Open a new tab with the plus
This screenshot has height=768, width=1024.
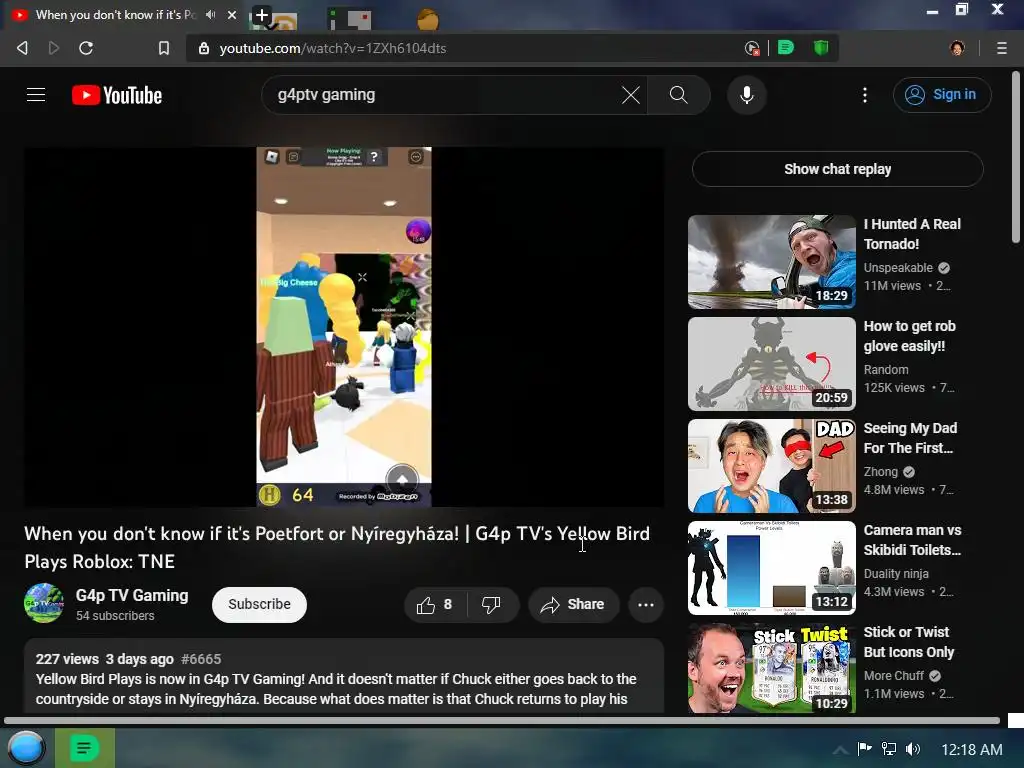click(x=261, y=15)
